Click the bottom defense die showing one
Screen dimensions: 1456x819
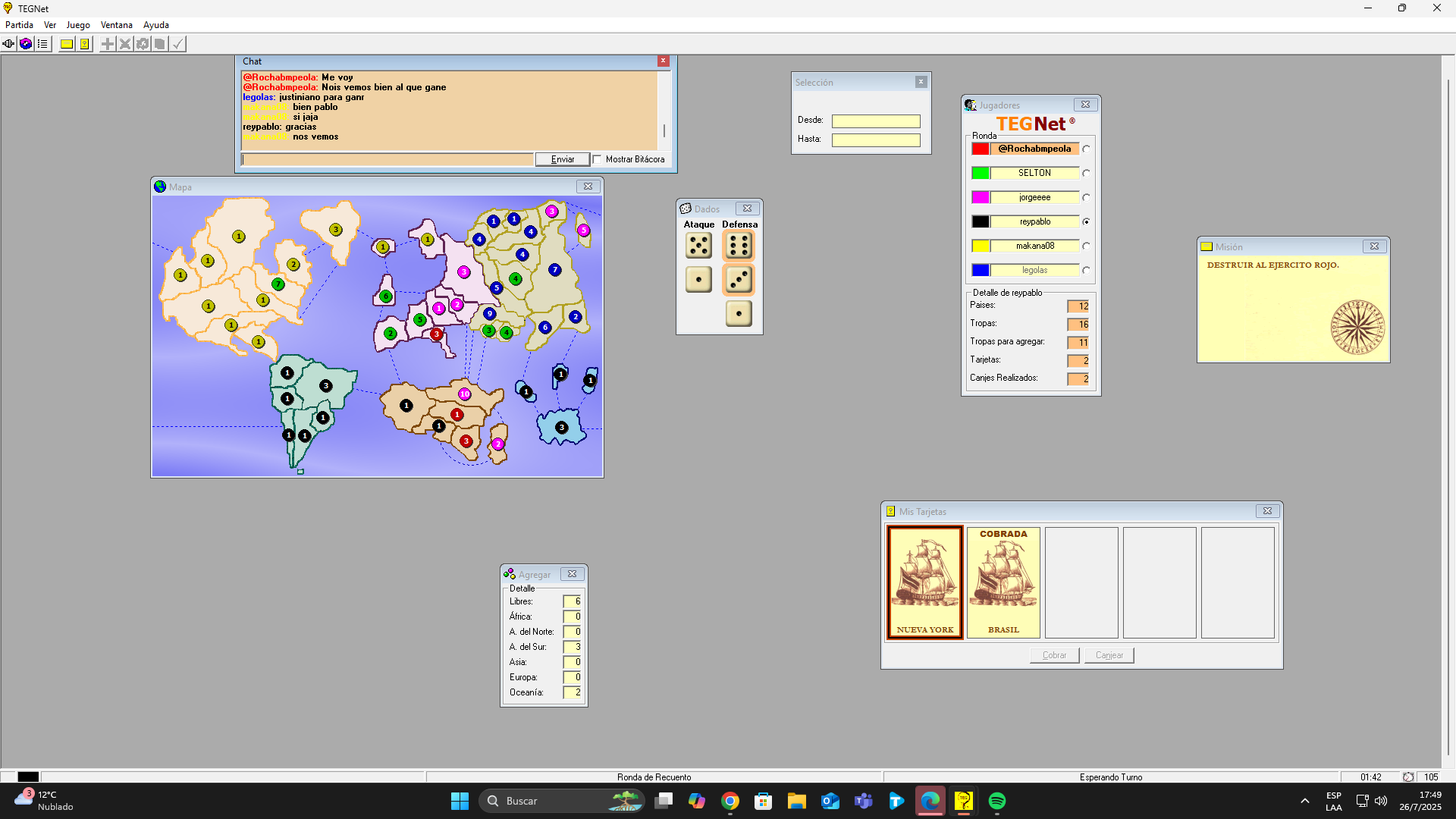click(739, 313)
